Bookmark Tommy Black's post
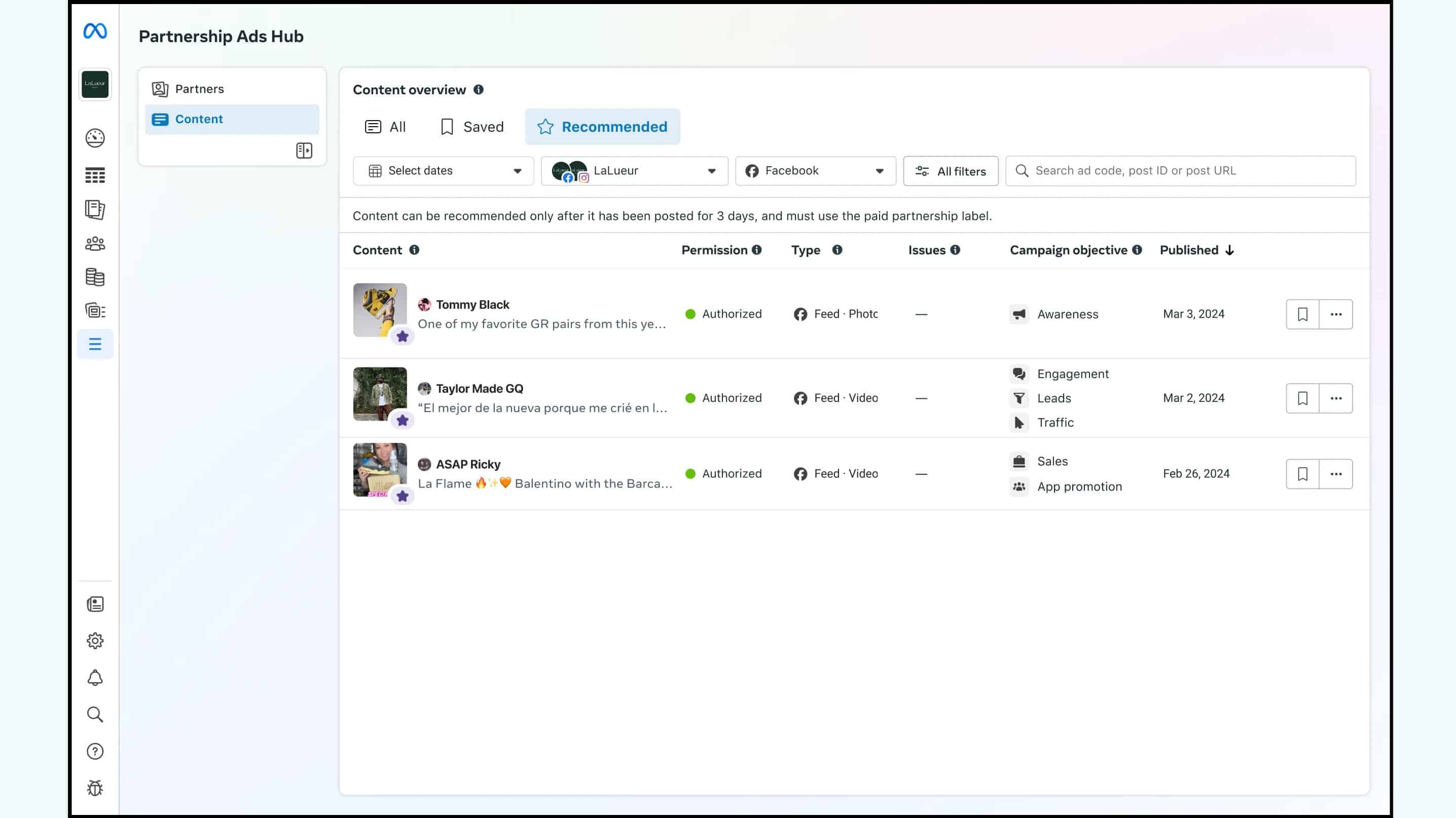This screenshot has width=1456, height=818. click(1302, 314)
